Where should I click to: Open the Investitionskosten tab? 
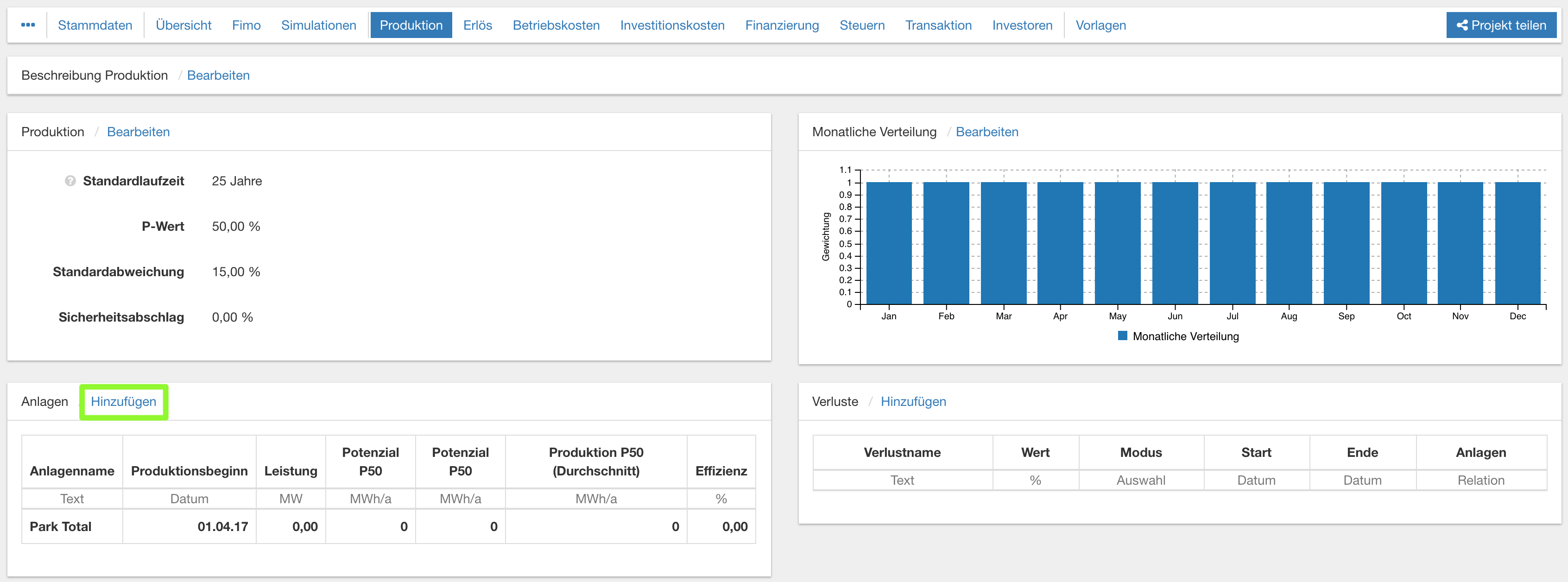point(672,25)
